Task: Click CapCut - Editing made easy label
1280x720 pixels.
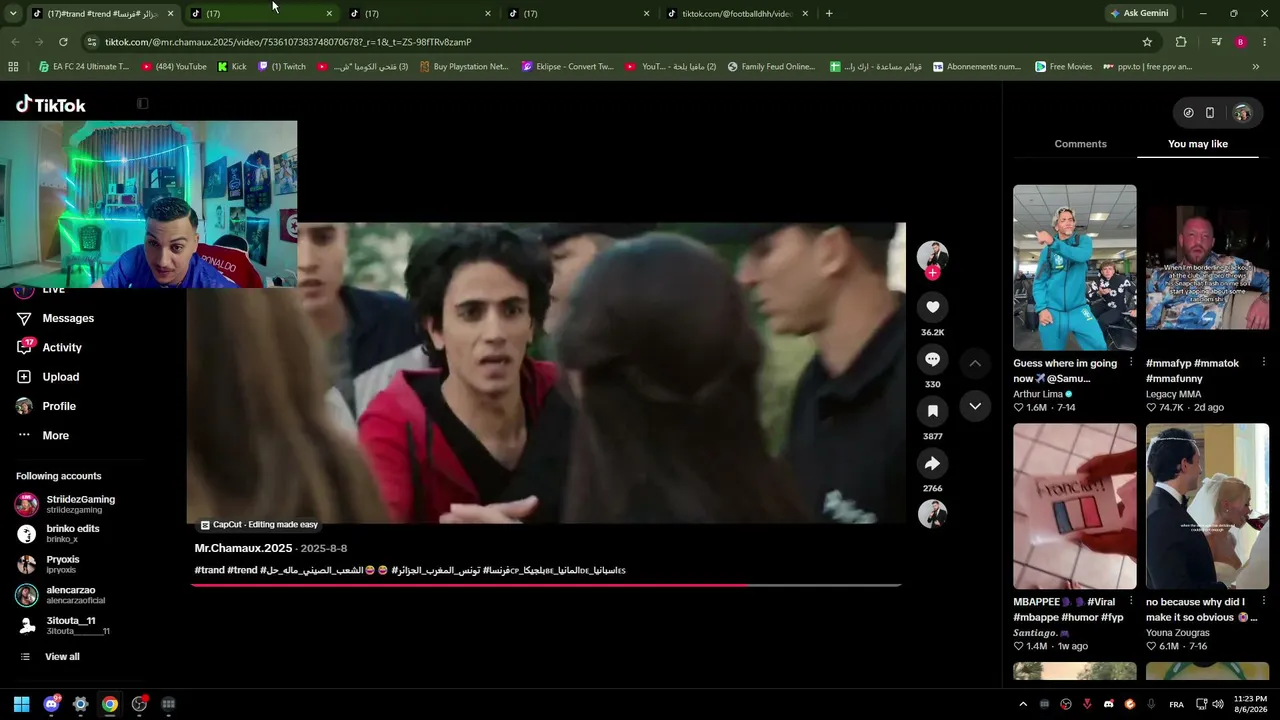Action: click(x=259, y=525)
